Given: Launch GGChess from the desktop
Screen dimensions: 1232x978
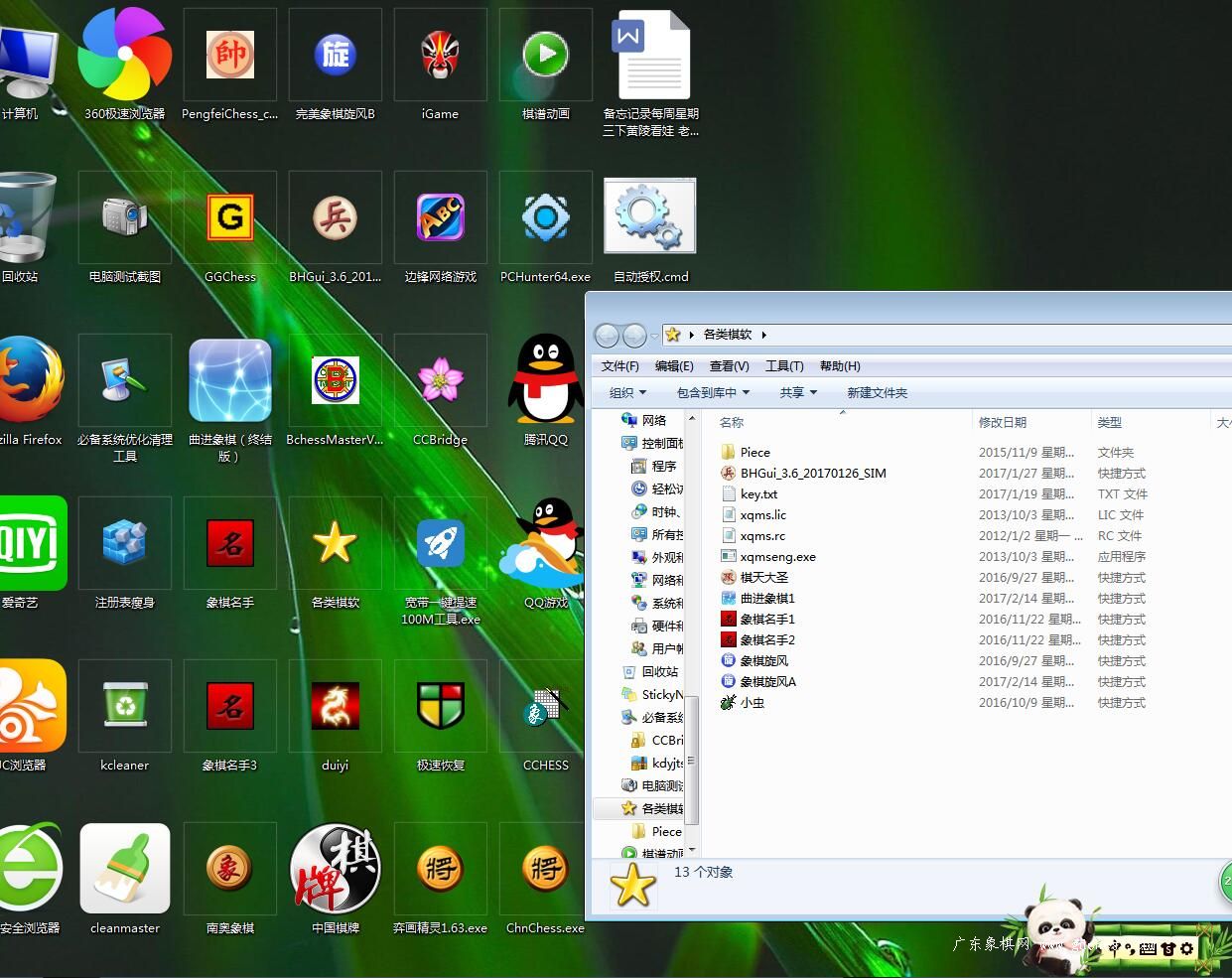Looking at the screenshot, I should point(230,228).
